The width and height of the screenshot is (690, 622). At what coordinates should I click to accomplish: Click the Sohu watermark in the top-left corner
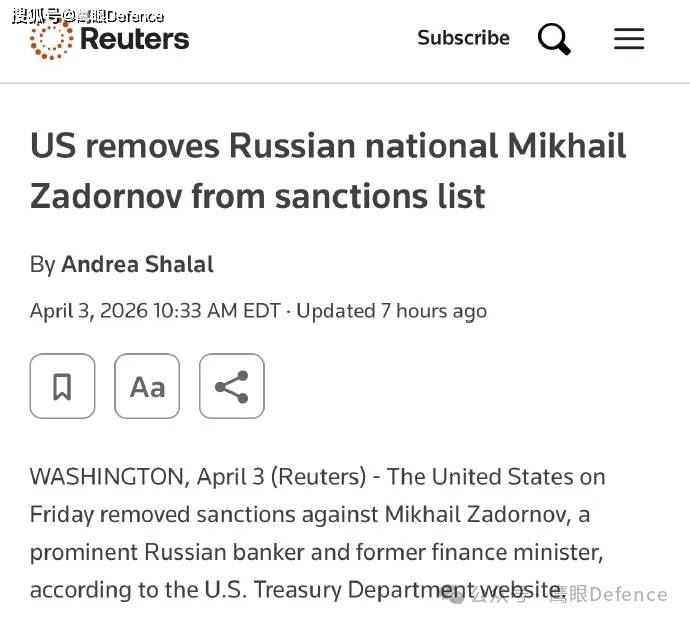[x=88, y=15]
